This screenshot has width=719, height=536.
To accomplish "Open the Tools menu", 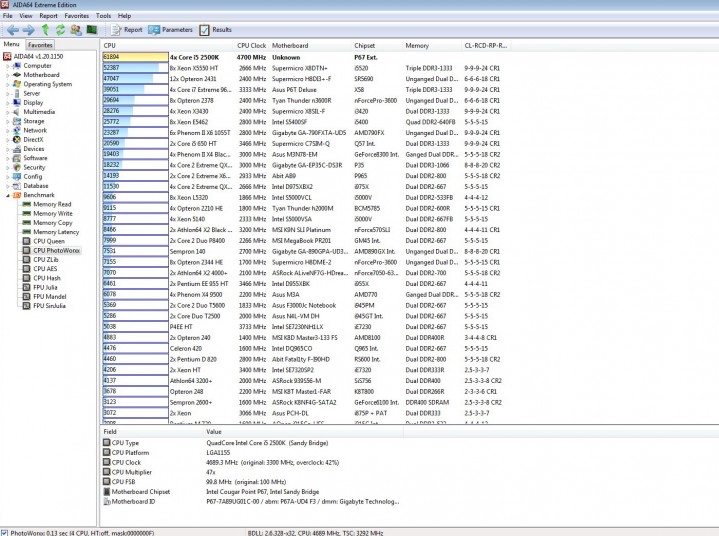I will pos(103,16).
